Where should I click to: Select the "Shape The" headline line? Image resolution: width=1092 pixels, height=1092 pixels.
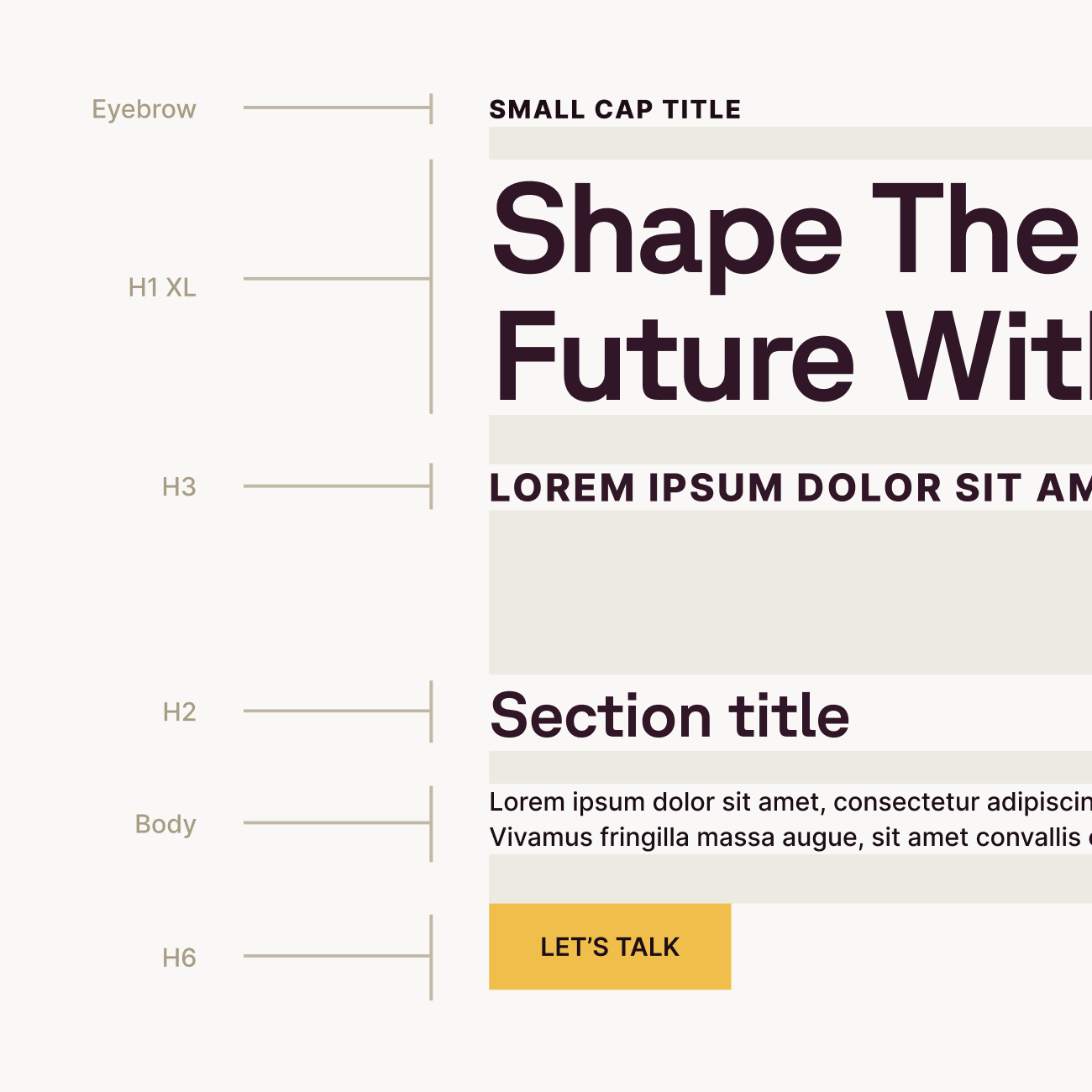(785, 231)
